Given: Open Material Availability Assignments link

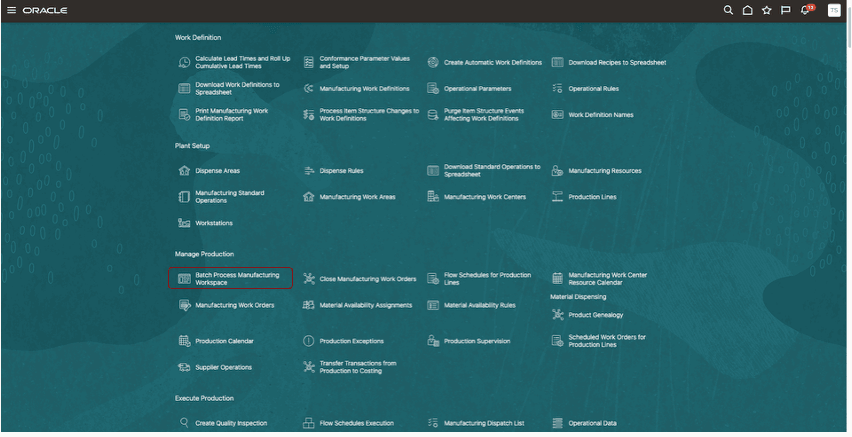Looking at the screenshot, I should [x=365, y=305].
